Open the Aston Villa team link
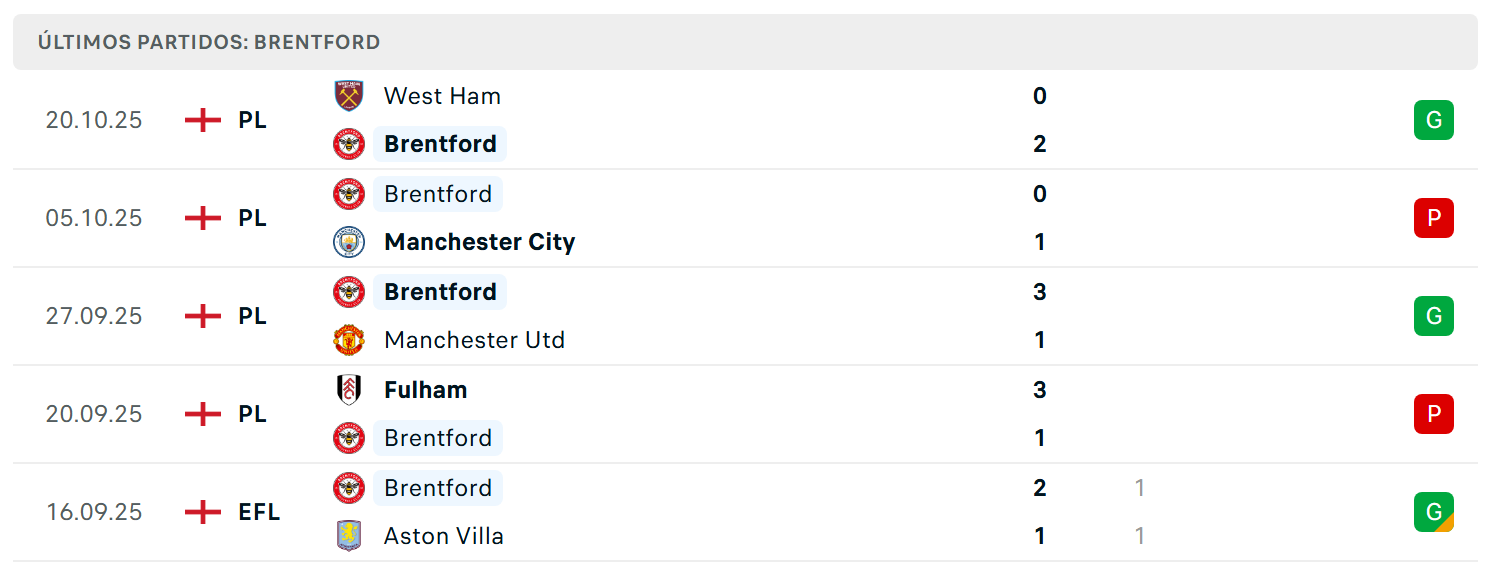The width and height of the screenshot is (1493, 579). (443, 536)
